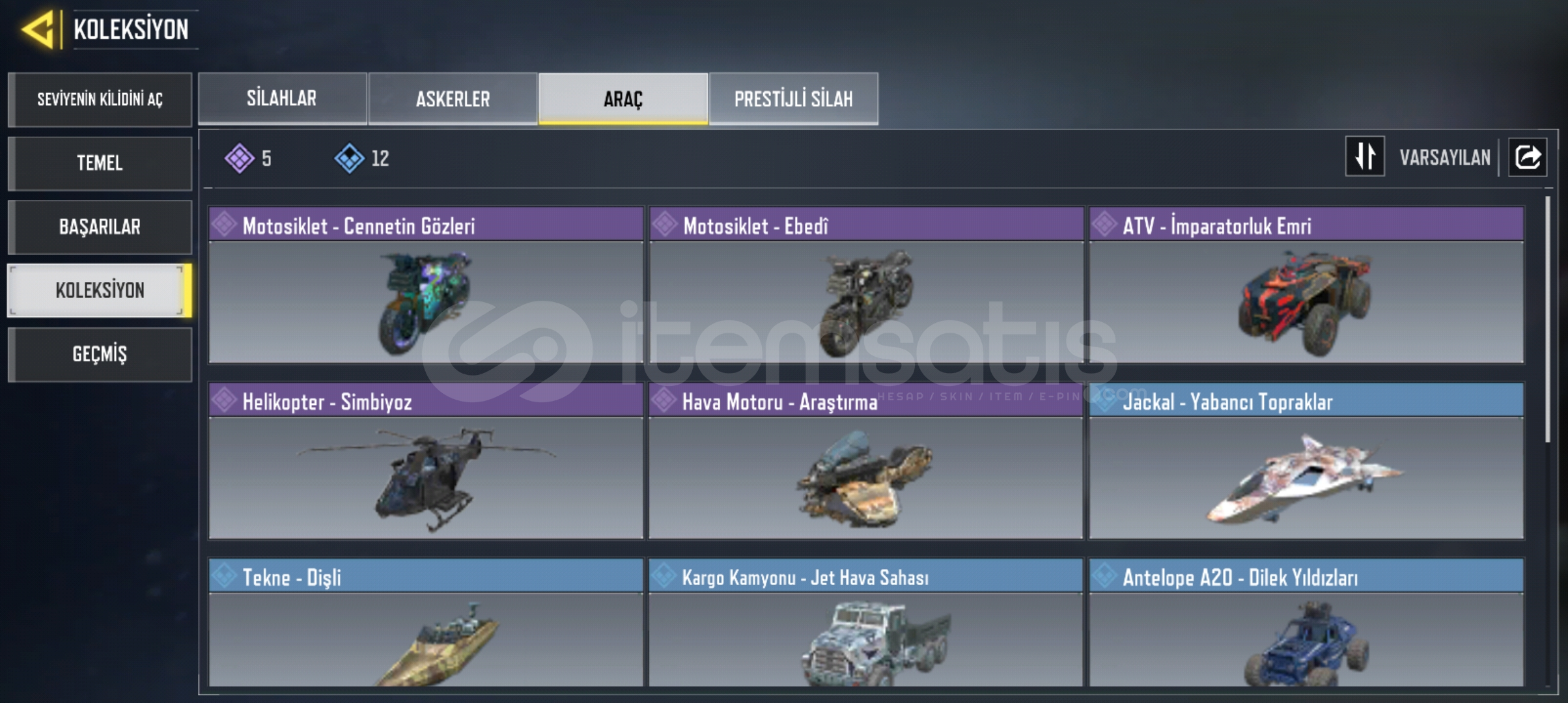Open the GEÇMİŞ sidebar section
The image size is (1568, 703).
tap(100, 354)
